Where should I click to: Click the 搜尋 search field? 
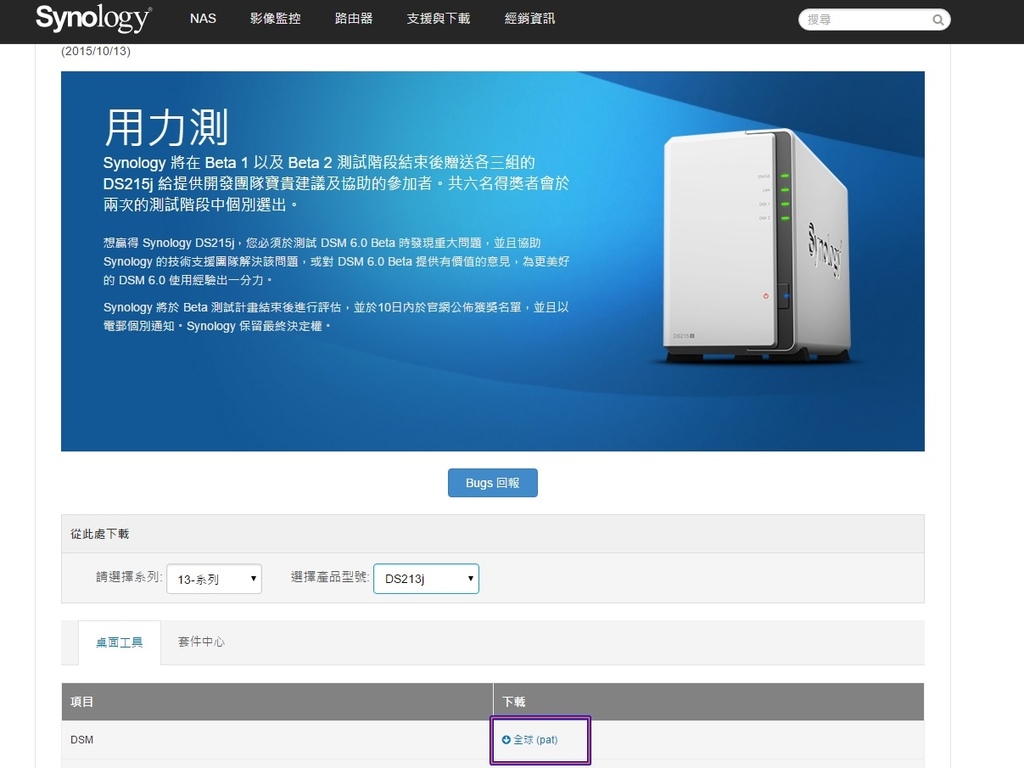point(874,20)
